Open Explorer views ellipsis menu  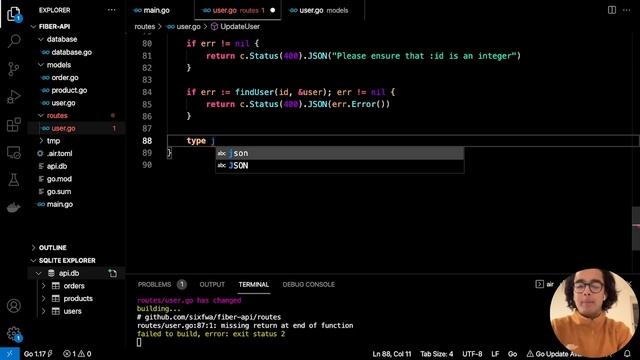[x=111, y=10]
